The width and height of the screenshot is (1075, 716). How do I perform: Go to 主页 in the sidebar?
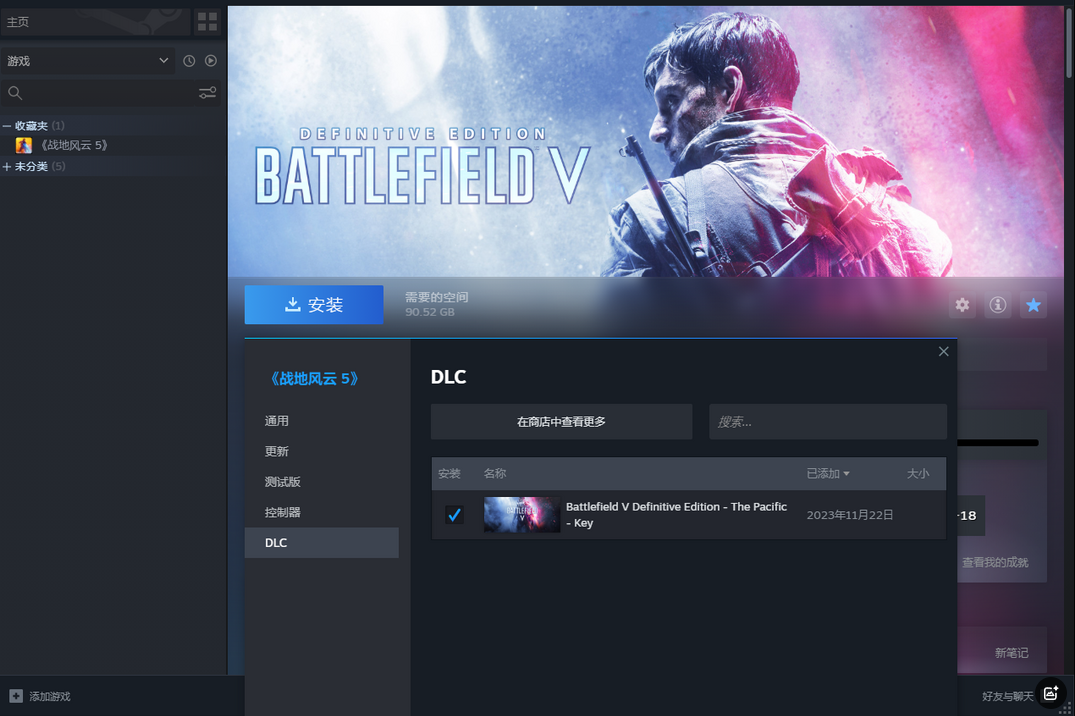tap(95, 22)
